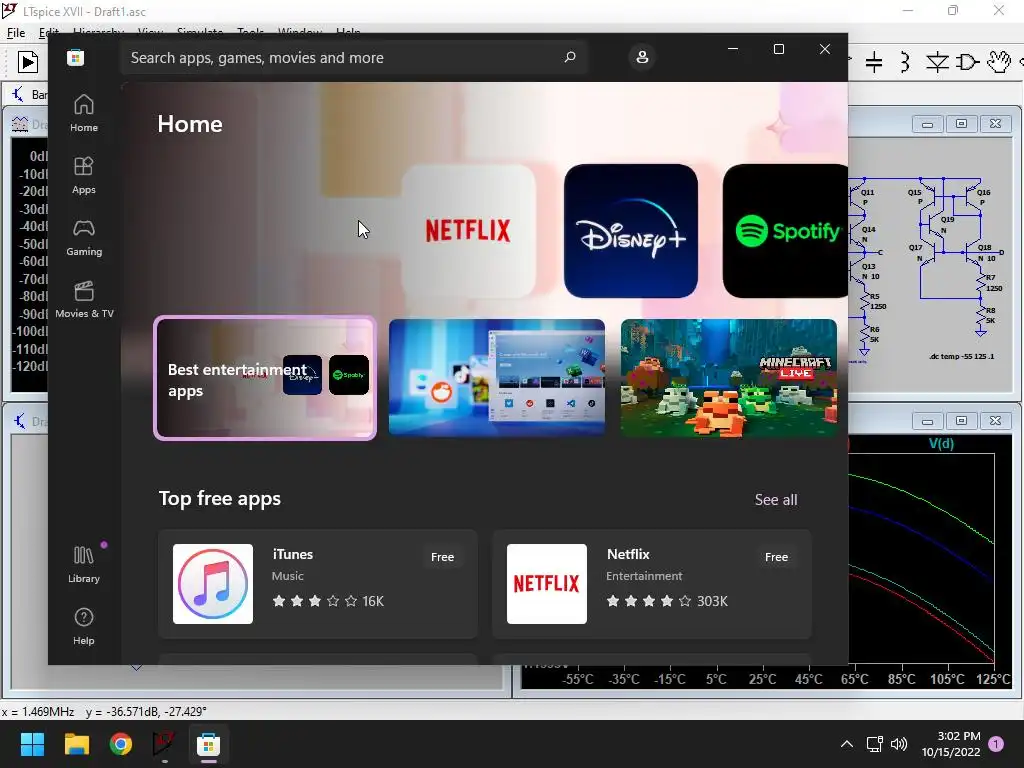Image resolution: width=1024 pixels, height=768 pixels.
Task: Open Gaming section in Store sidebar
Action: (84, 237)
